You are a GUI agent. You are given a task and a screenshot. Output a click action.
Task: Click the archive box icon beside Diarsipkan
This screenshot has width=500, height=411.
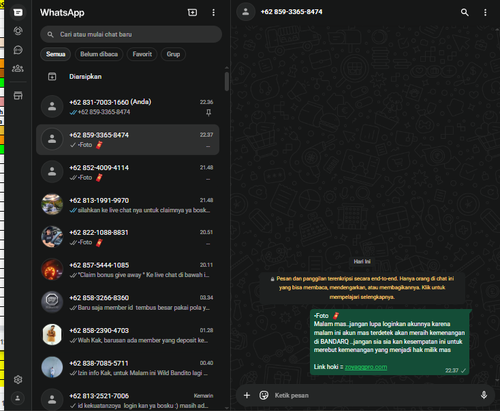point(52,77)
